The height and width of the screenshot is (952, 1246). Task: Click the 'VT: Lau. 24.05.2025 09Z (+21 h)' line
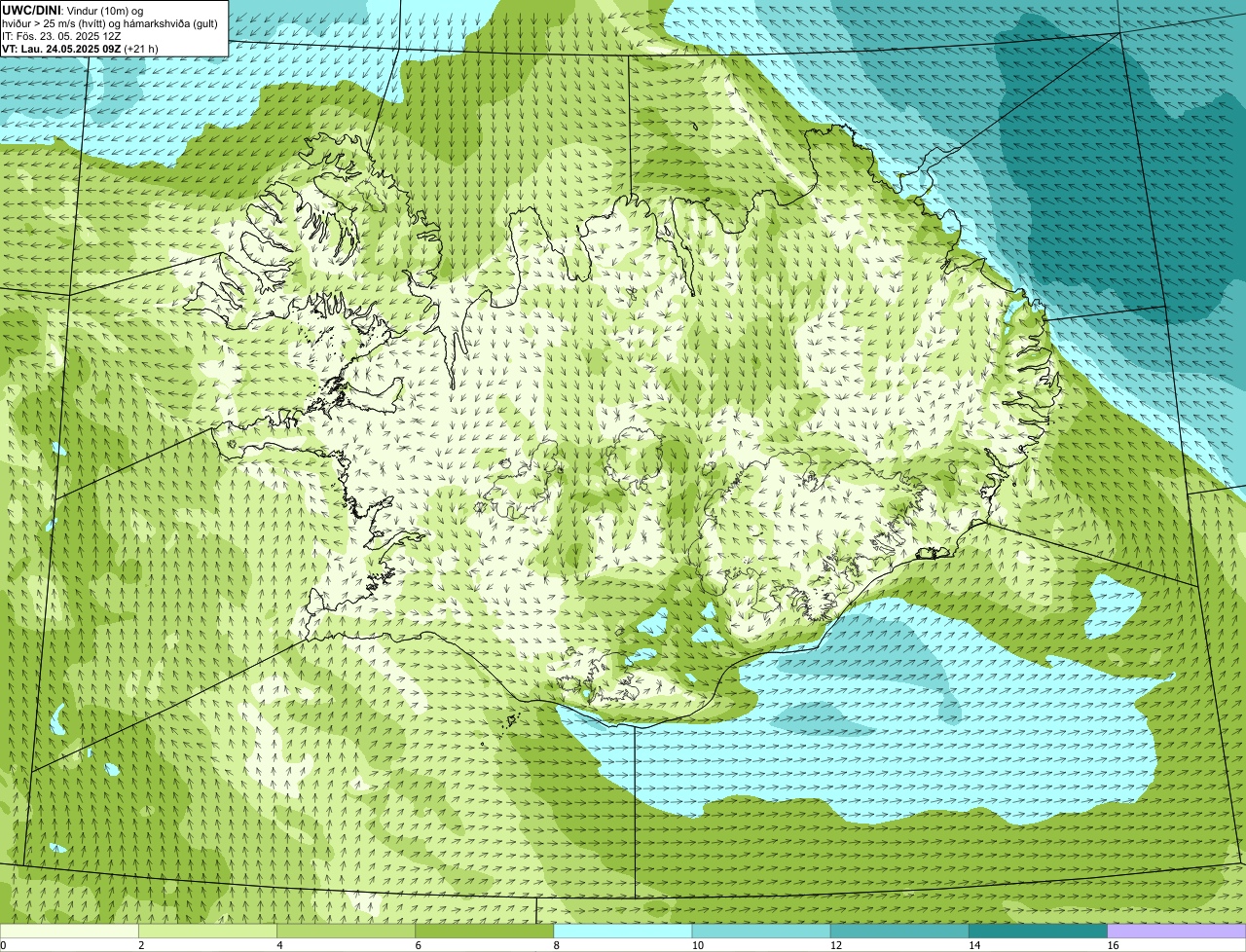80,48
